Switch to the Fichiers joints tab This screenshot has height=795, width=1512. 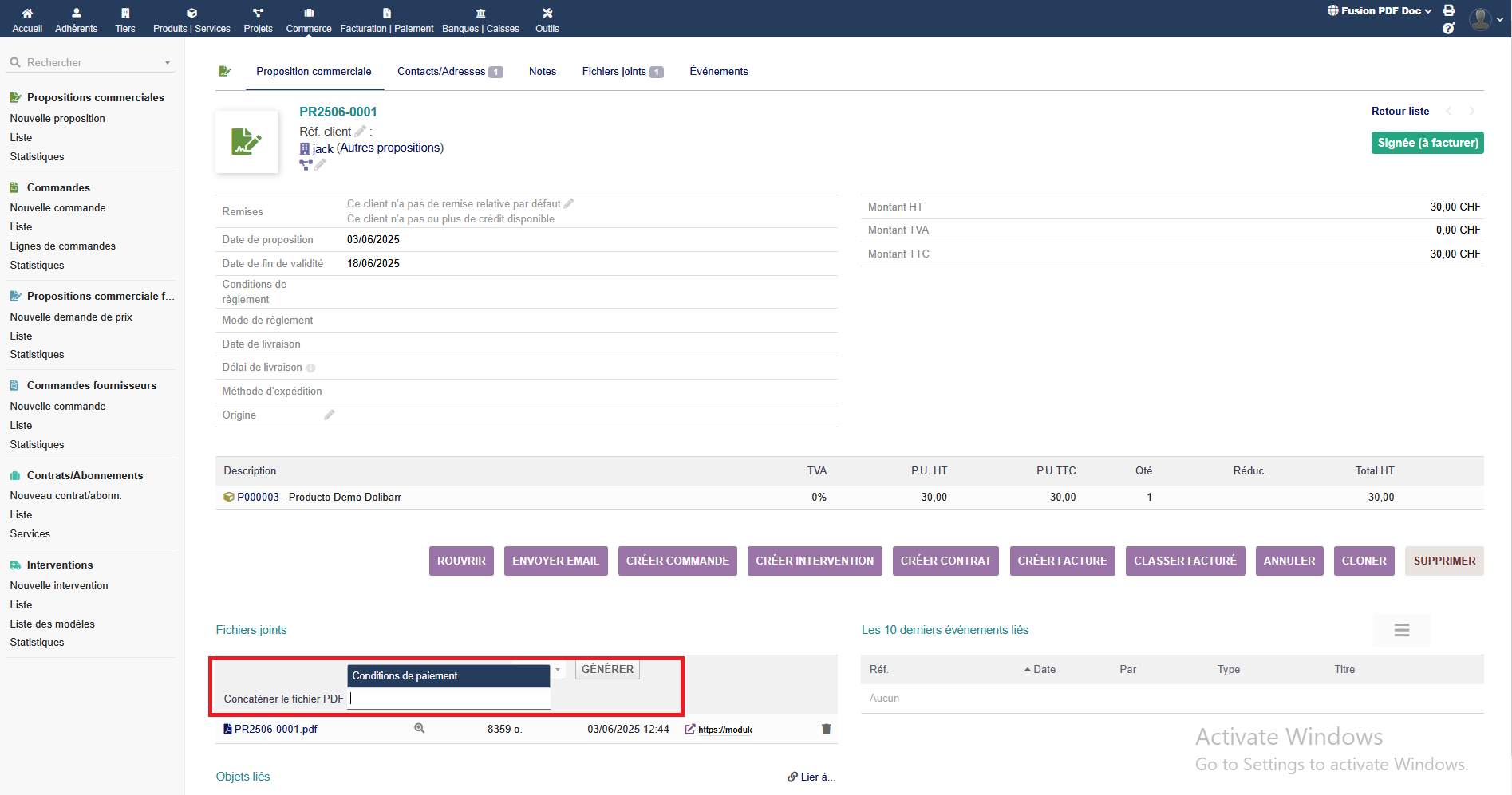[622, 72]
